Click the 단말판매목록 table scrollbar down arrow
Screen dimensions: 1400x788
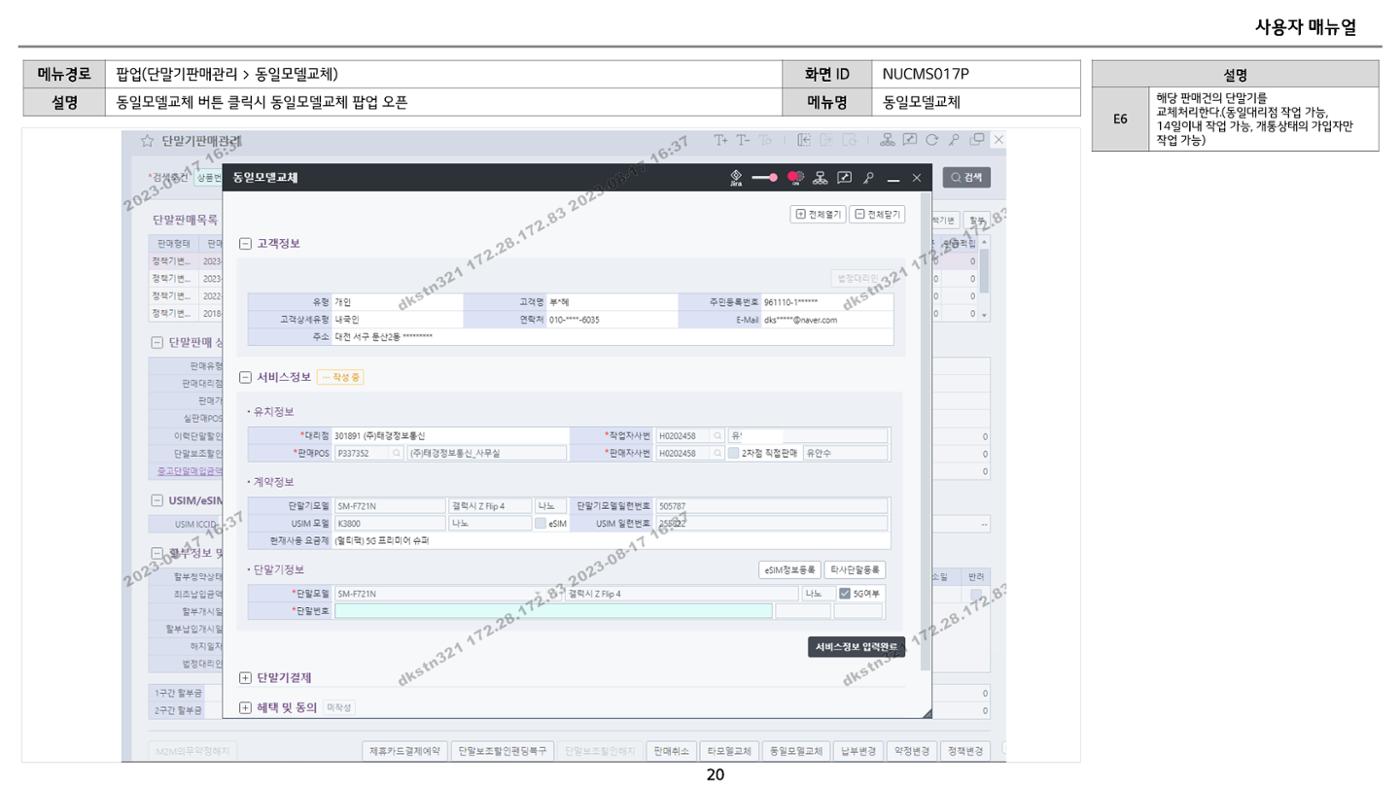(x=985, y=313)
